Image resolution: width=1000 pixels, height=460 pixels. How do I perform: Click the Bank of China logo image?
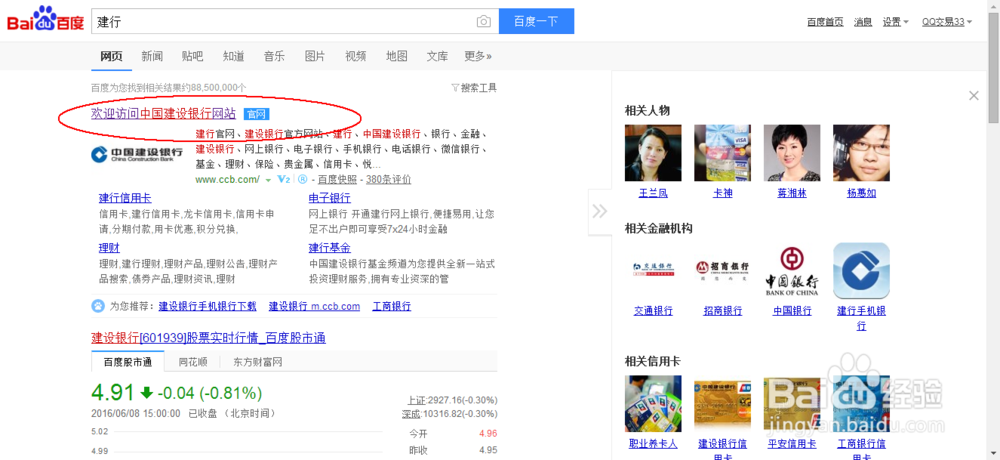click(x=791, y=271)
